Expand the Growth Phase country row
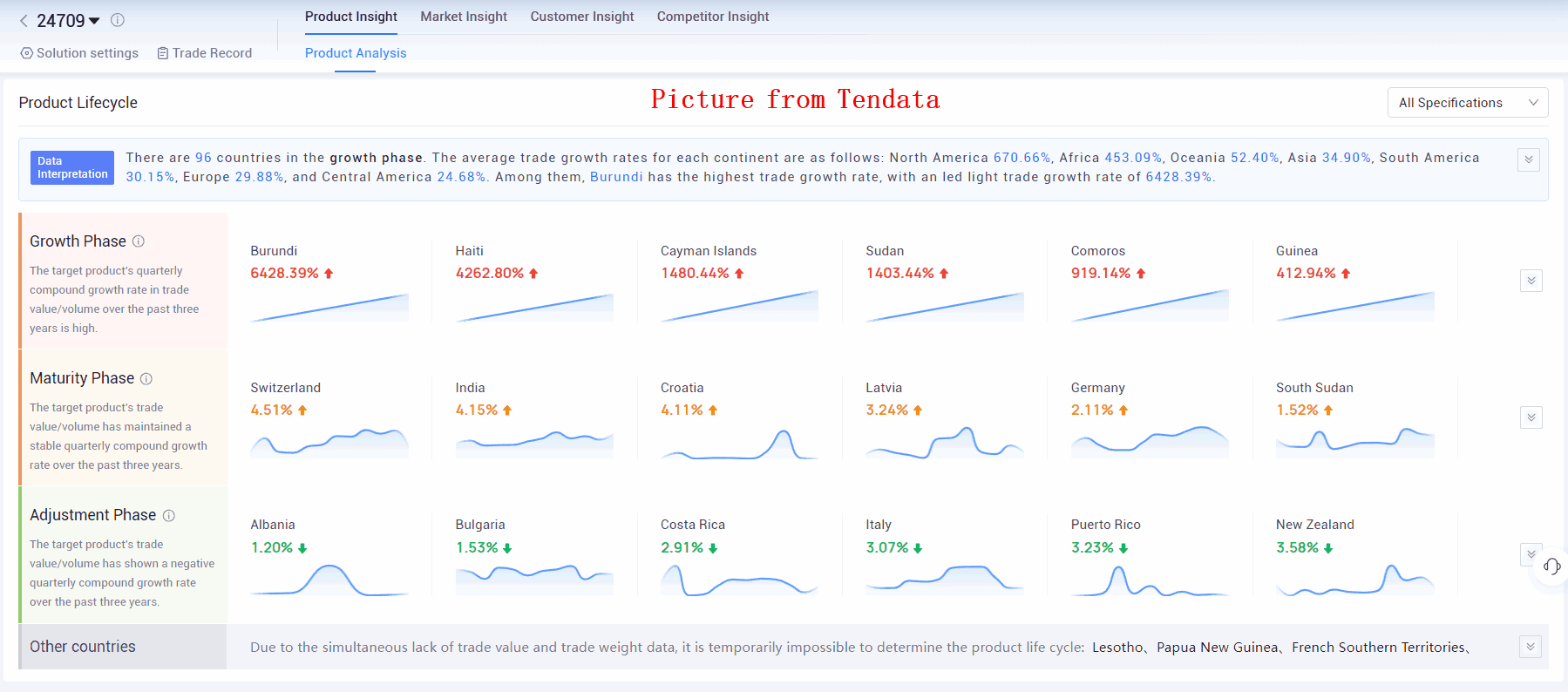The height and width of the screenshot is (692, 1568). tap(1531, 281)
